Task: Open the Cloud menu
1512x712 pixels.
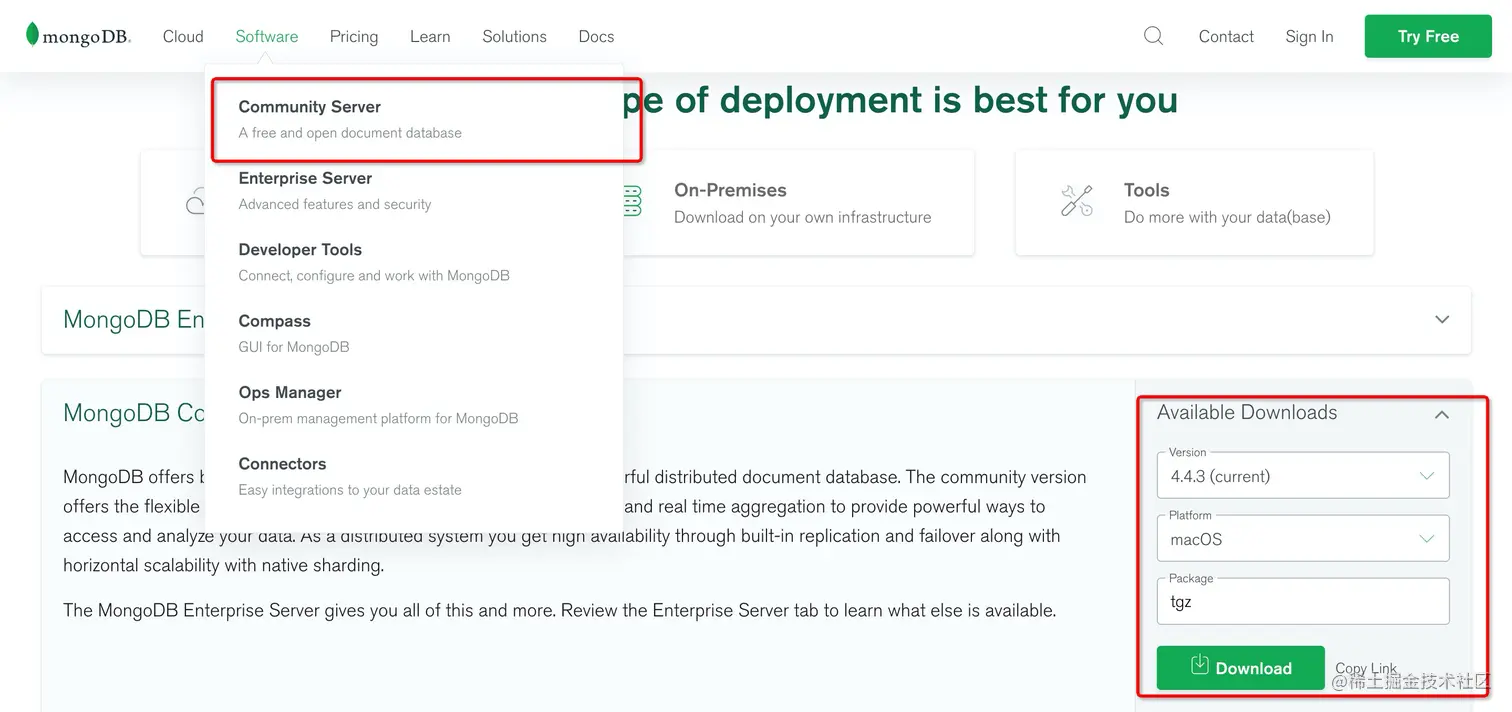Action: pos(183,36)
